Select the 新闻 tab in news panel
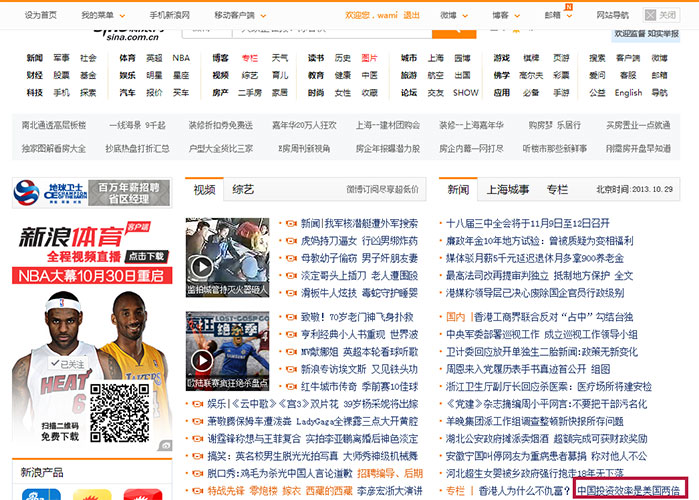Image resolution: width=699 pixels, height=500 pixels. [x=458, y=190]
